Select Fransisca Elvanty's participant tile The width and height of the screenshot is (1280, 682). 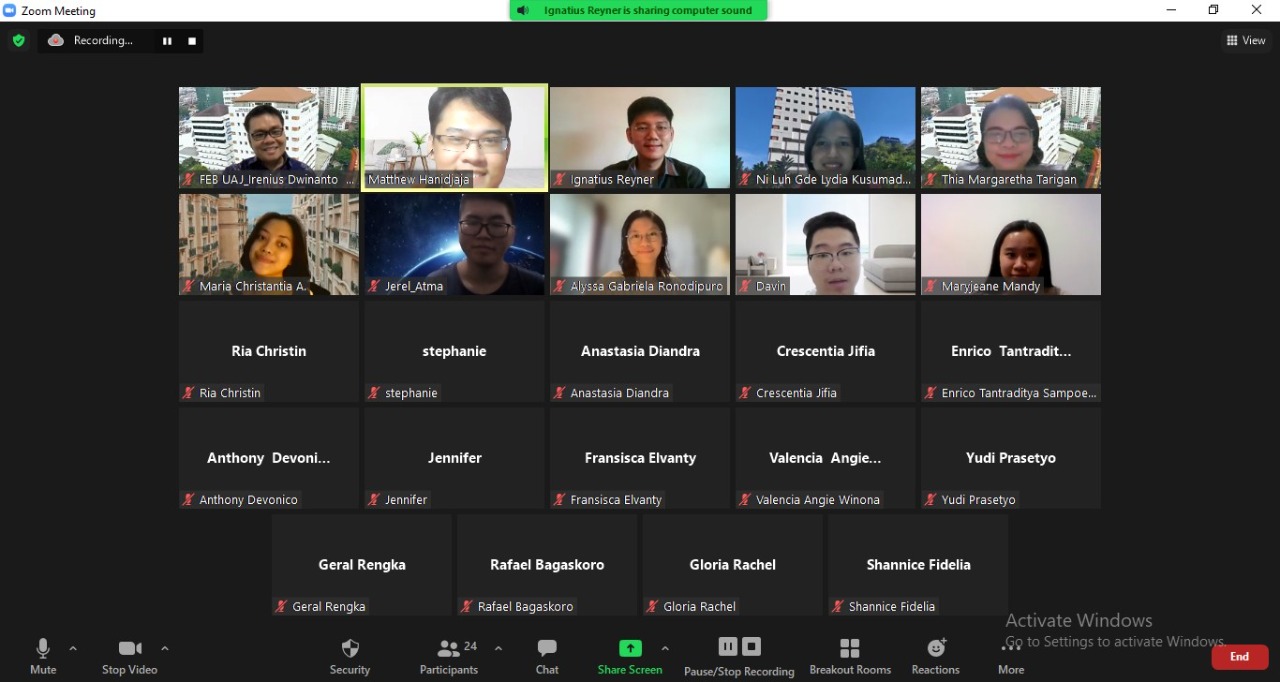(640, 459)
